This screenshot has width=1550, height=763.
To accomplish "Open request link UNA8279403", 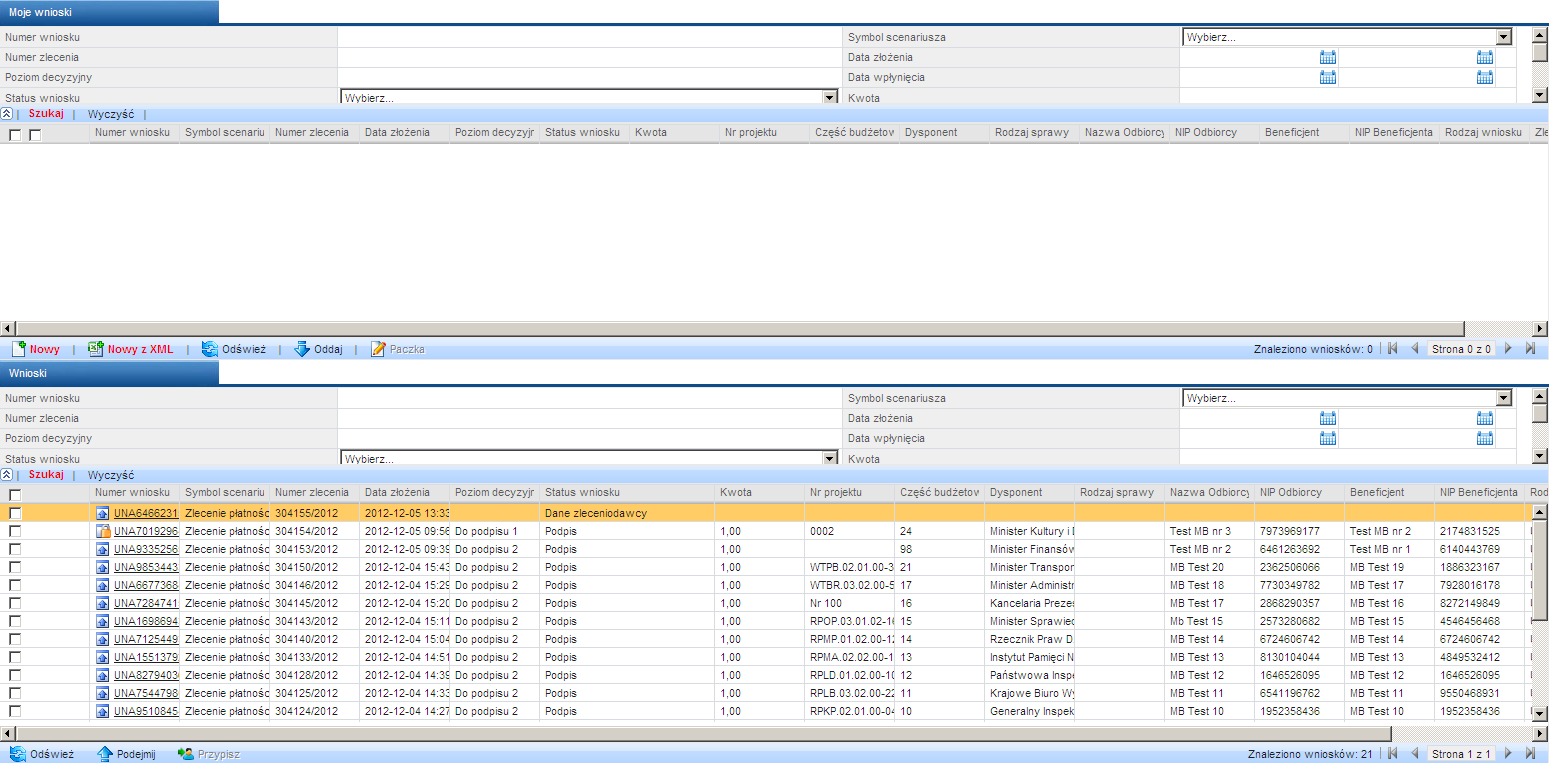I will click(x=146, y=675).
